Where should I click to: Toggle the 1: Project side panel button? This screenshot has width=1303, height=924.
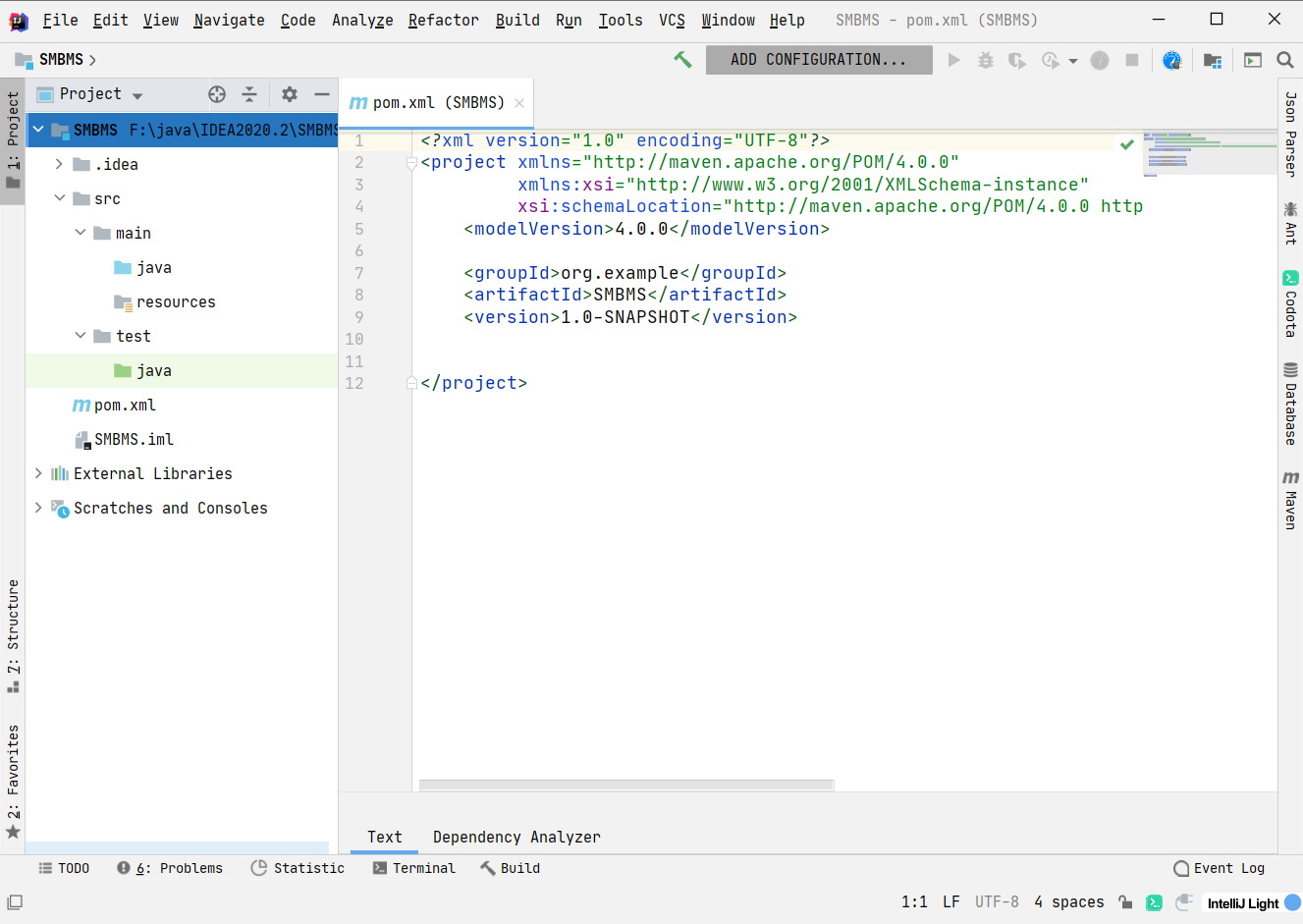tap(13, 141)
